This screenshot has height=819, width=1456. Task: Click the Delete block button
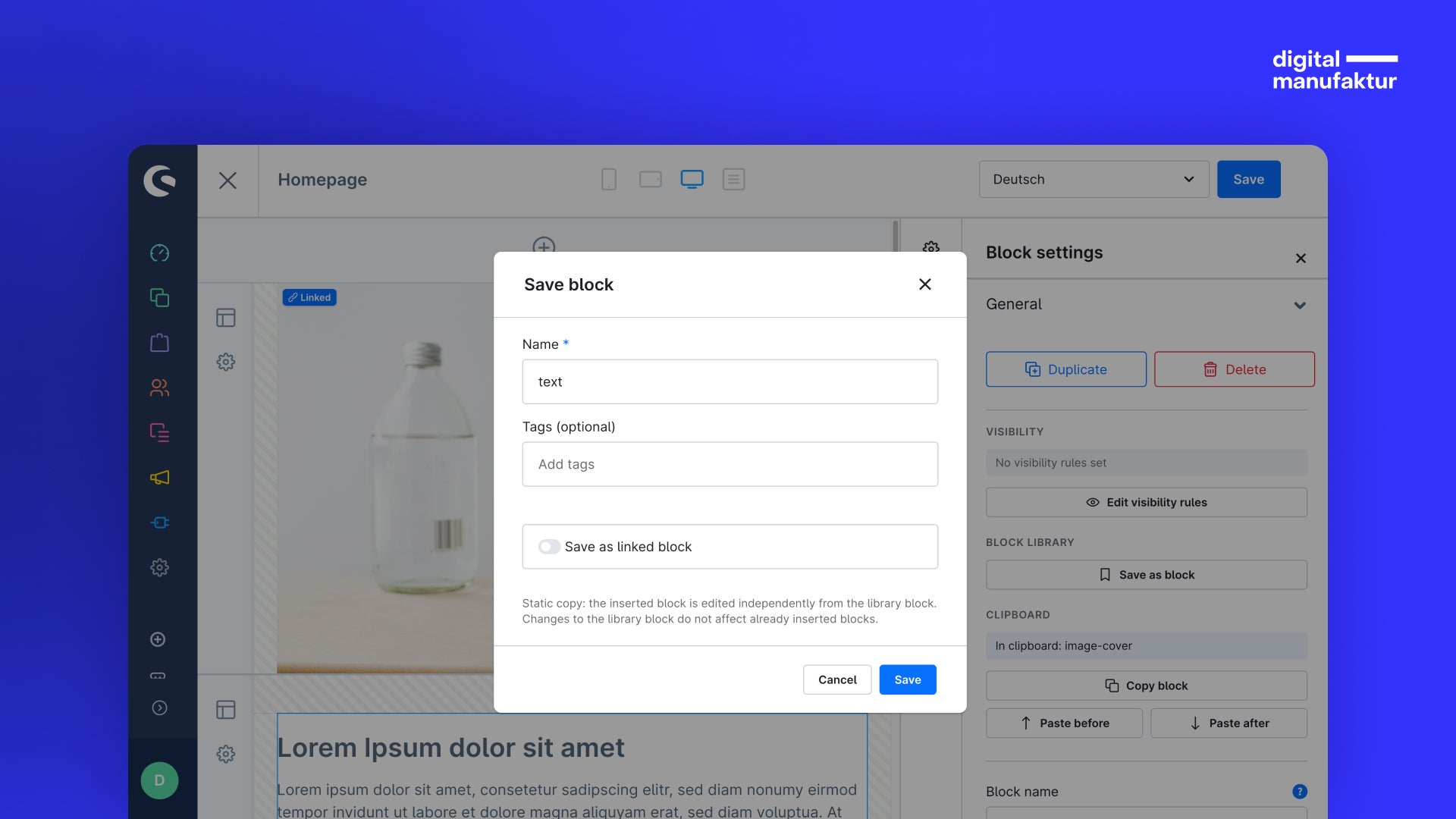[x=1235, y=369]
